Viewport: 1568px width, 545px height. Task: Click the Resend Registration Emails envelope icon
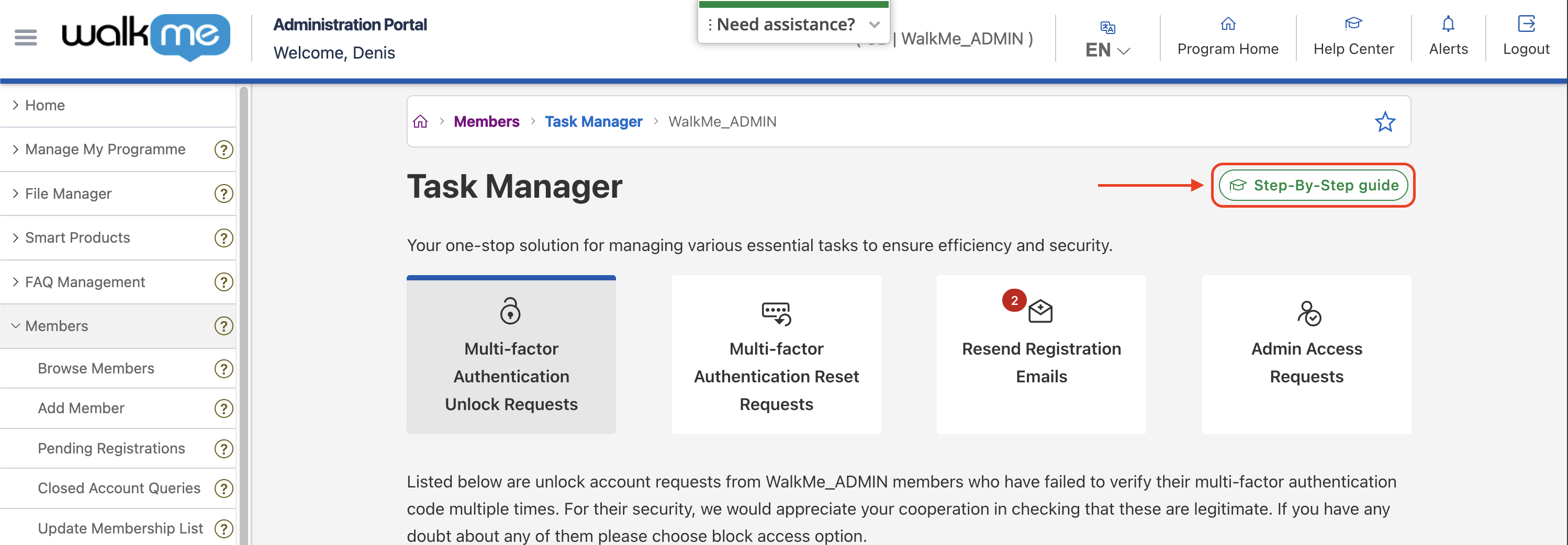click(x=1040, y=311)
